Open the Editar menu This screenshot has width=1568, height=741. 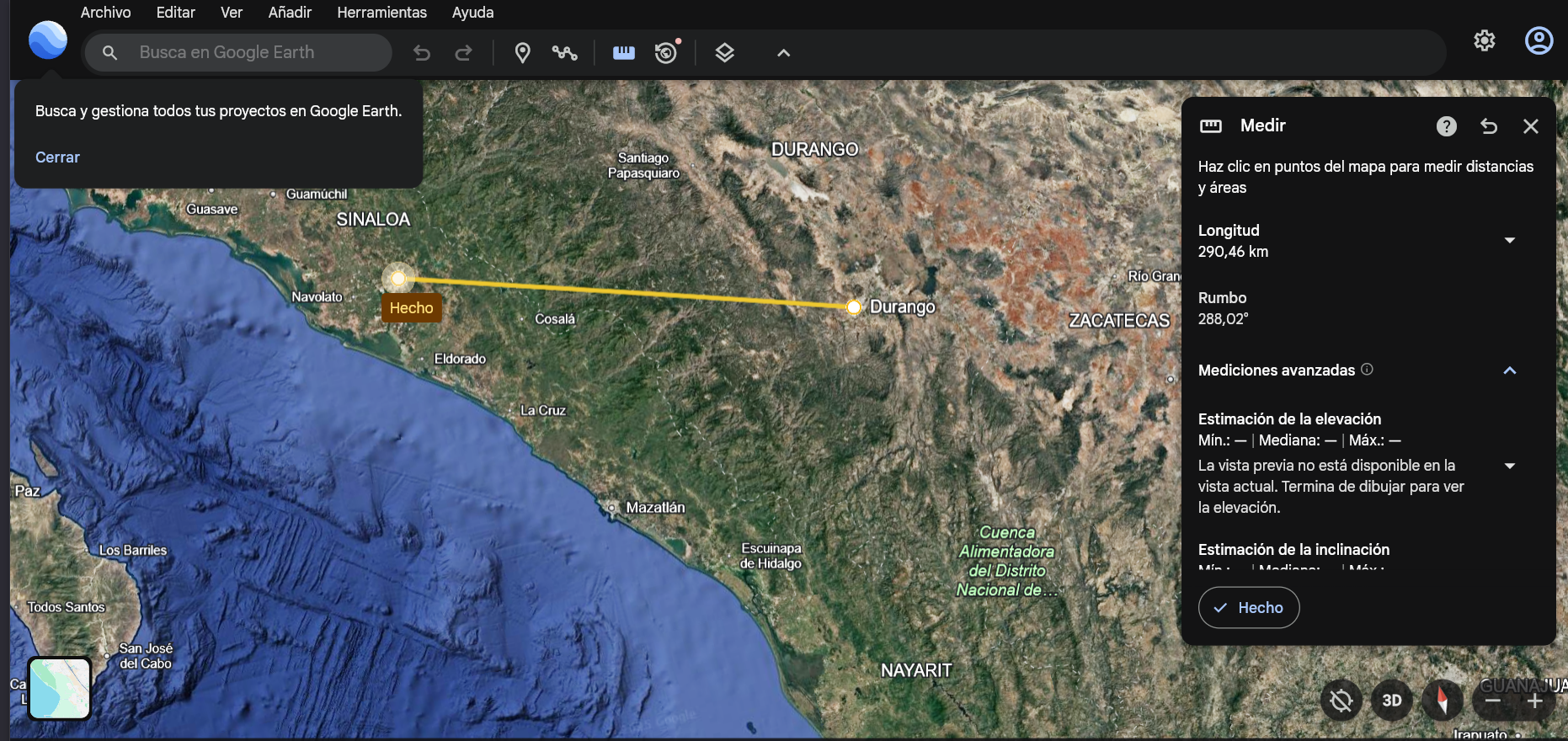tap(175, 13)
